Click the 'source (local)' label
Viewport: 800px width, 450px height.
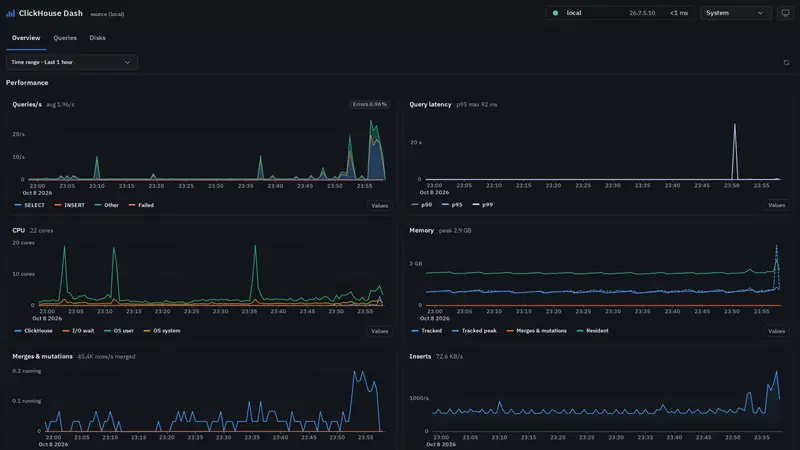click(x=107, y=14)
